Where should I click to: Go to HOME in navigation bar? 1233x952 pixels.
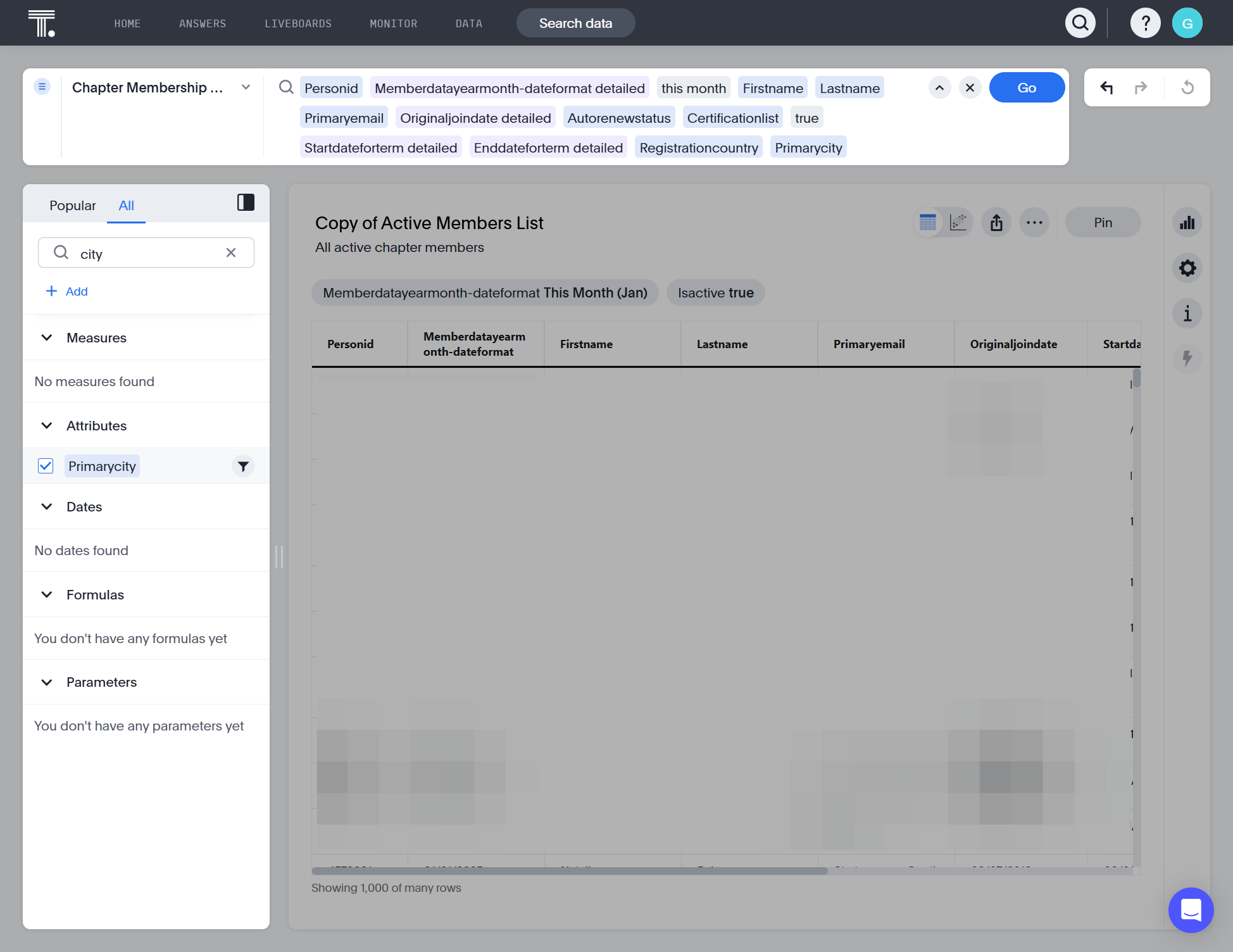pyautogui.click(x=127, y=23)
